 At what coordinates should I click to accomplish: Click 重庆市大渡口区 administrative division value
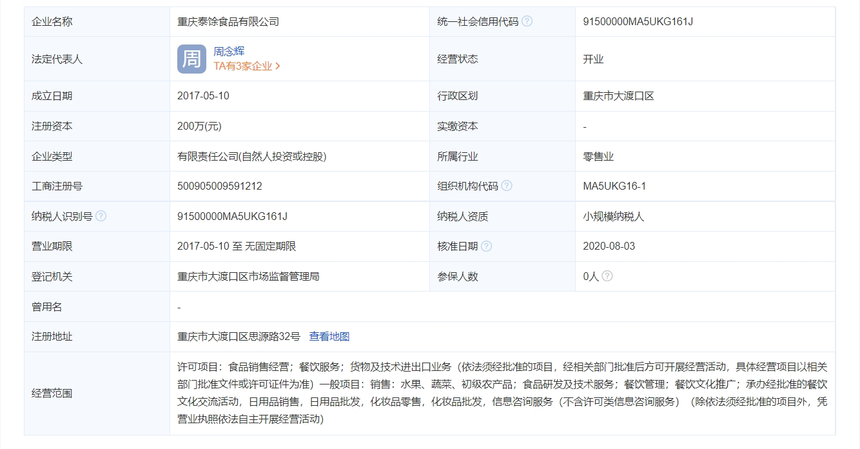click(x=618, y=96)
